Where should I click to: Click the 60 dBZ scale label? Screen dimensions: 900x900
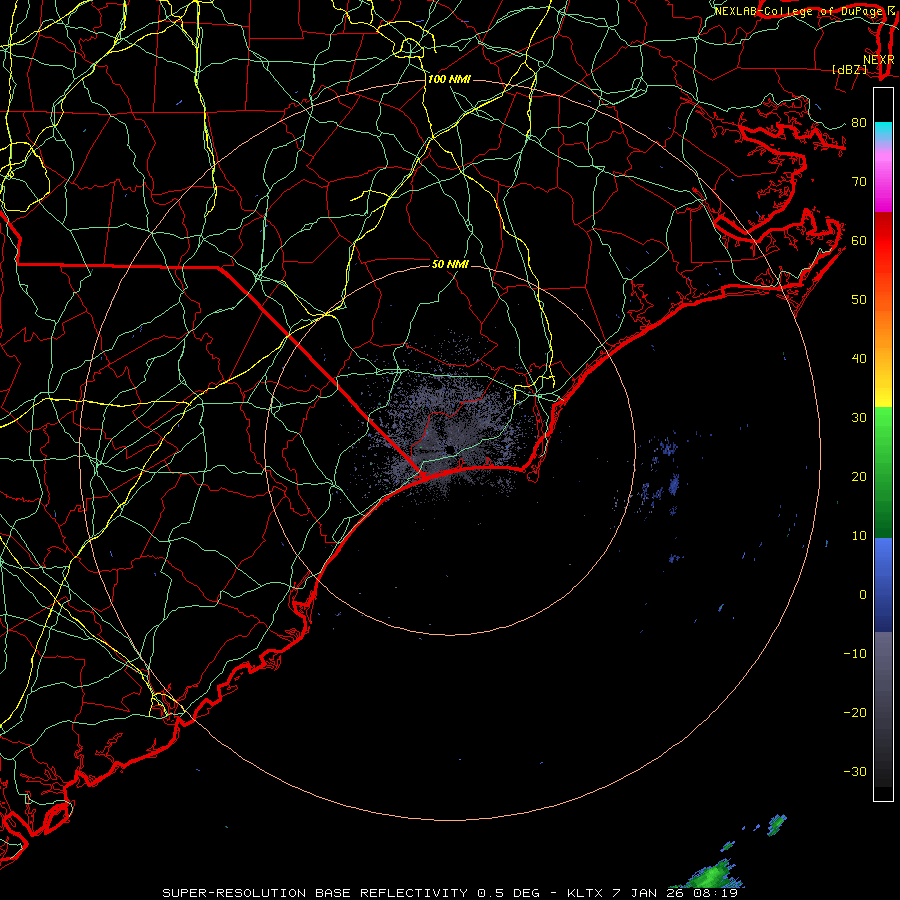(859, 240)
